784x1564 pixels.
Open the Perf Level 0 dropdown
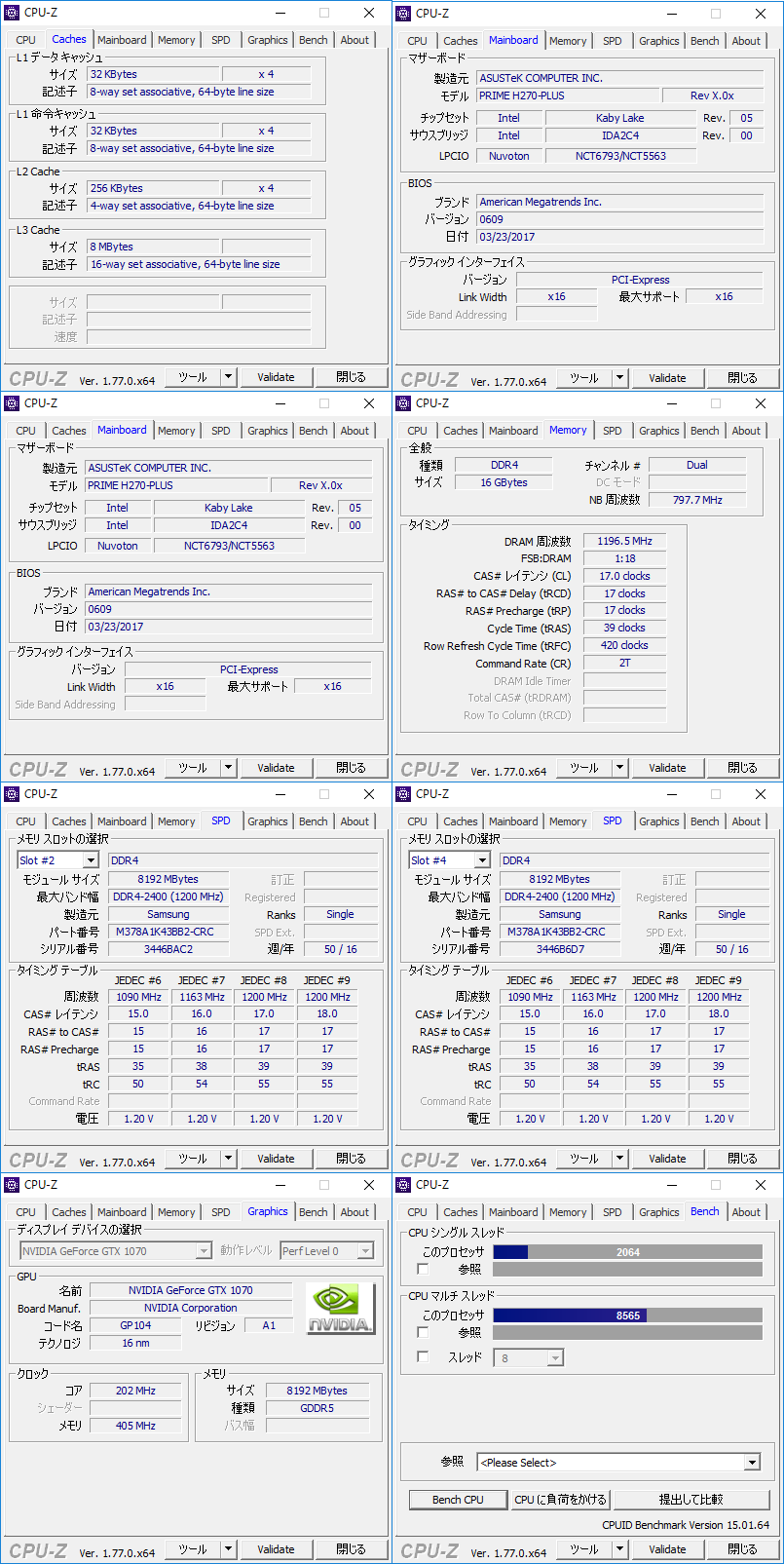tap(365, 1251)
